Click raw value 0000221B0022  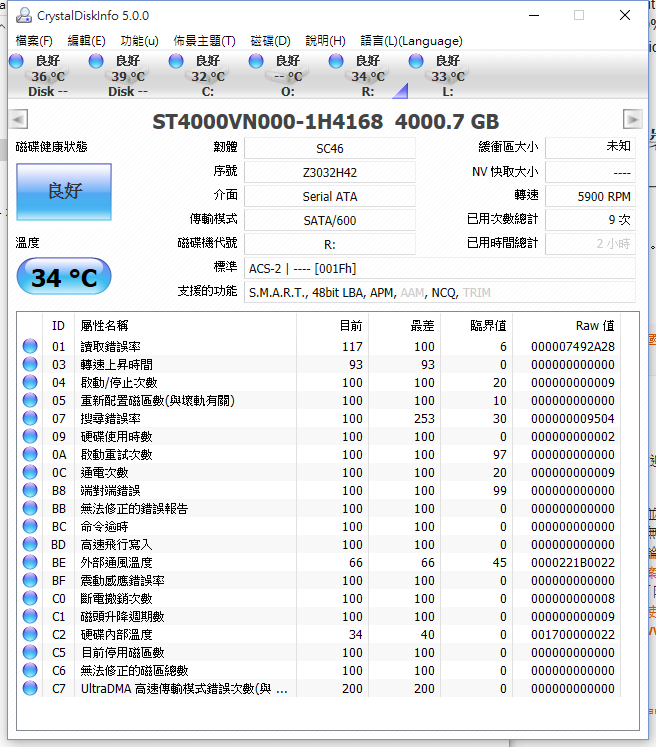(573, 563)
